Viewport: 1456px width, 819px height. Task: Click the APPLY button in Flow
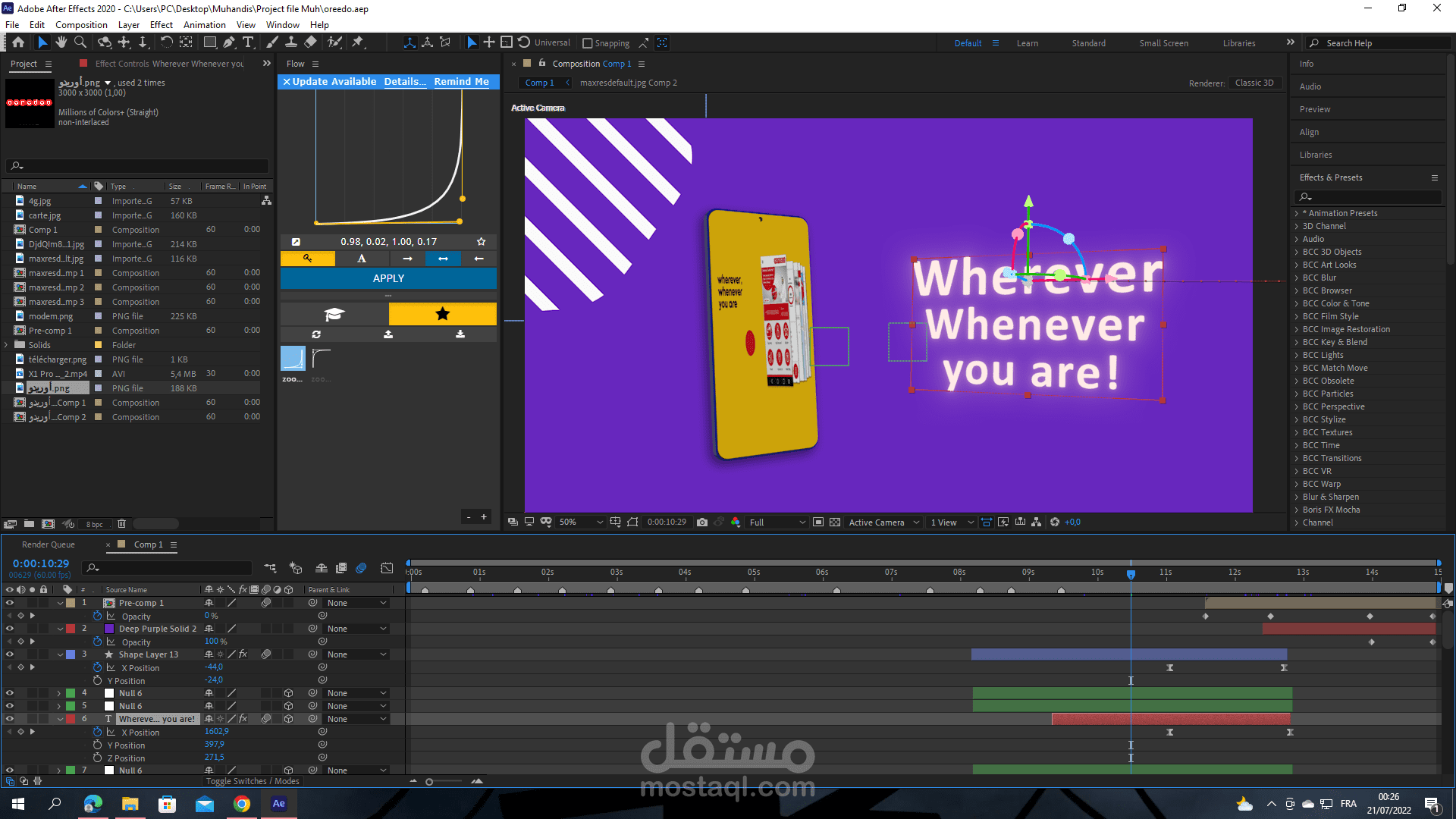388,278
